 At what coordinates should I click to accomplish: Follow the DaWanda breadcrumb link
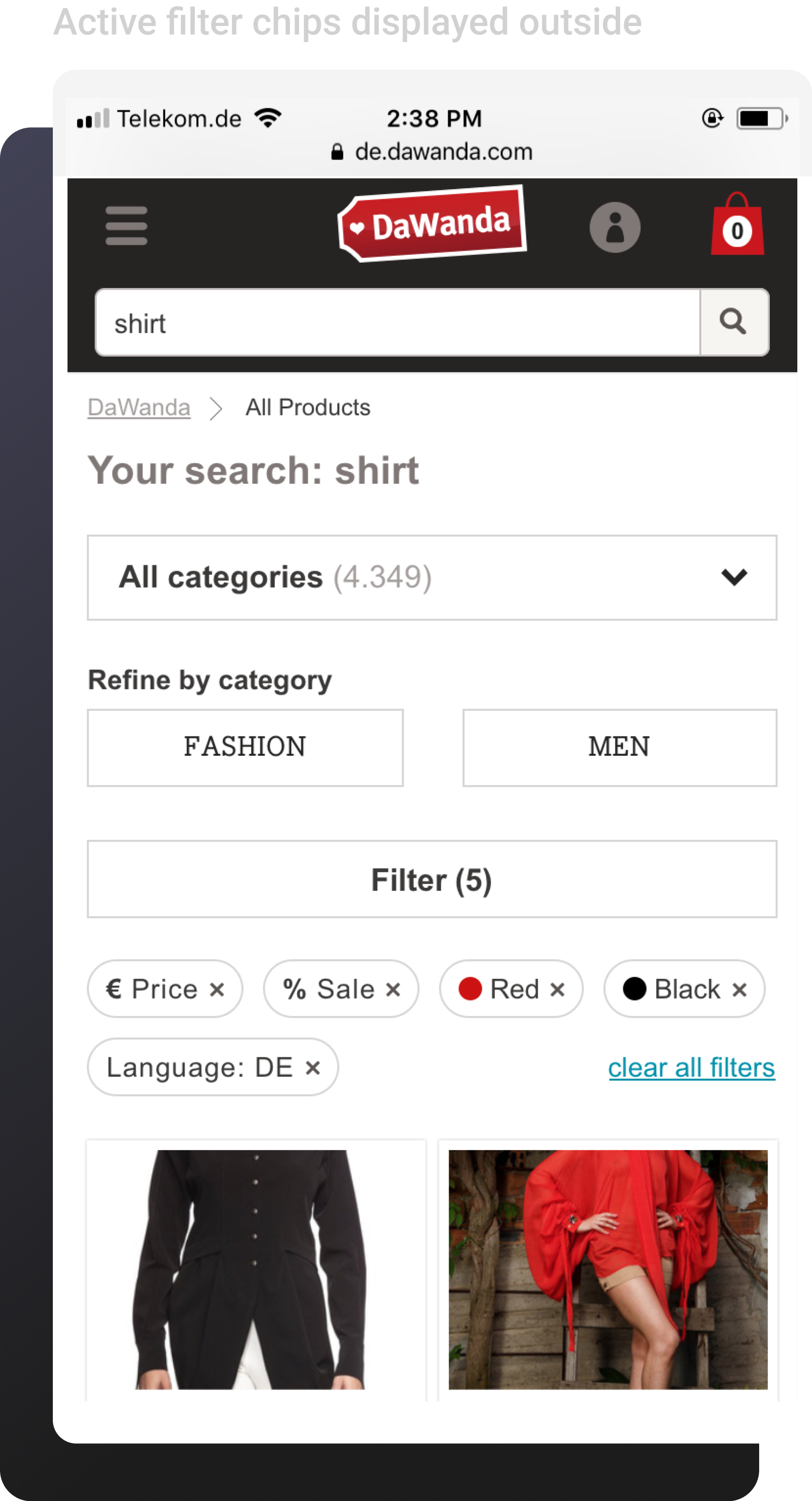138,408
